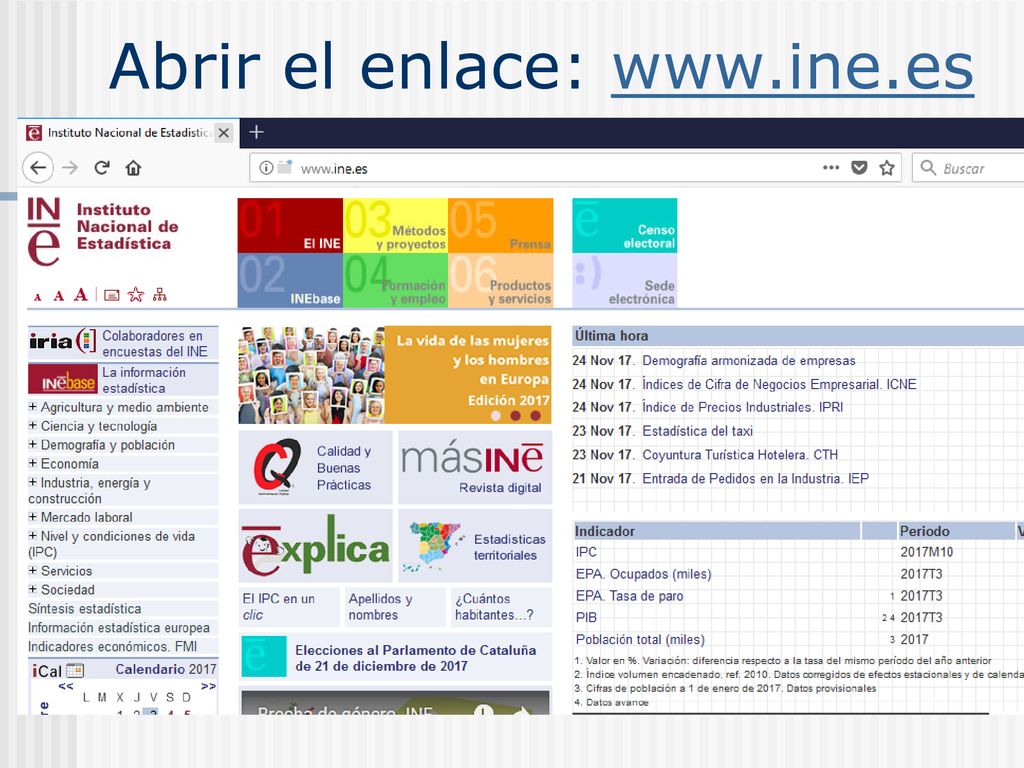The image size is (1024, 768).
Task: Go to next month in calendar
Action: [208, 686]
